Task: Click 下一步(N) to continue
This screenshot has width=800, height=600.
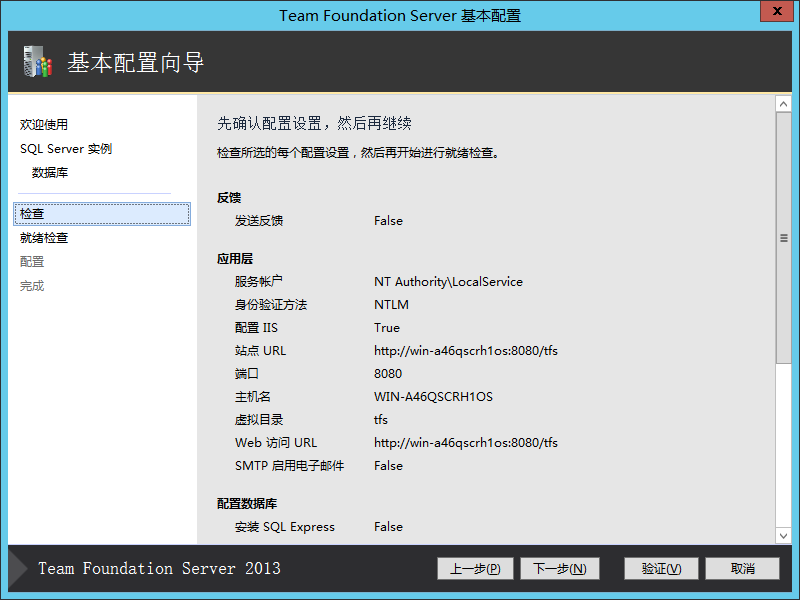Action: (560, 568)
